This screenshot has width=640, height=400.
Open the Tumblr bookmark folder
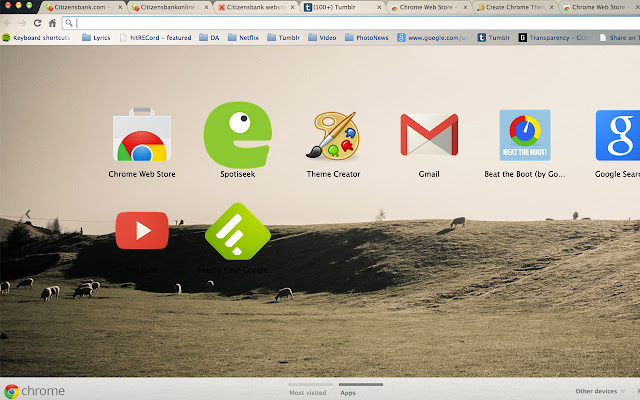(284, 38)
